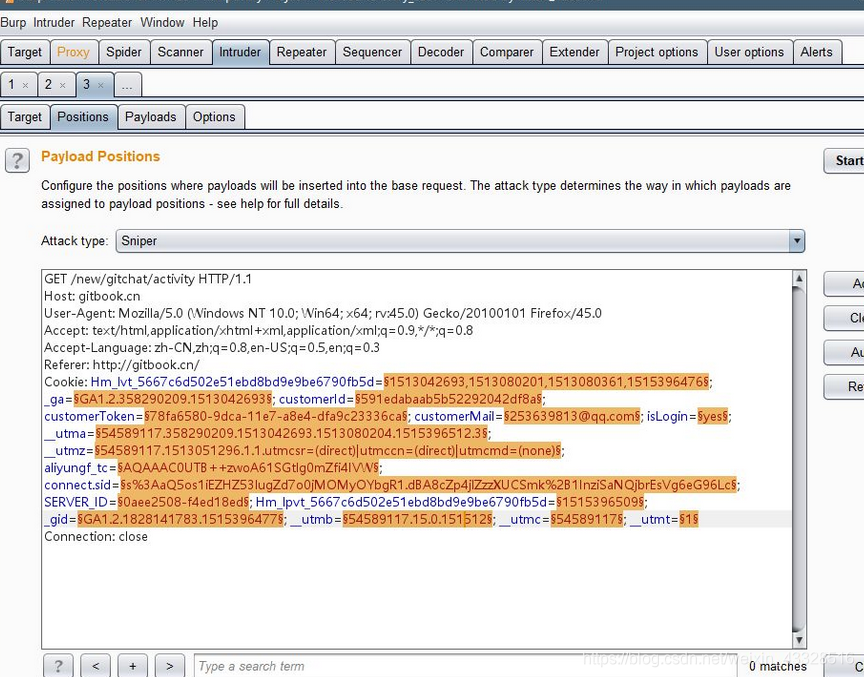Open the Repeater menu
This screenshot has height=677, width=864.
click(x=107, y=23)
